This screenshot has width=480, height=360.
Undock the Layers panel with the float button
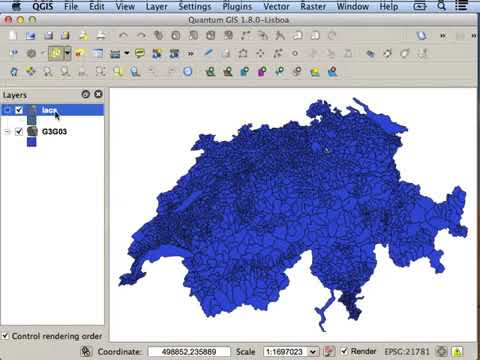tap(86, 94)
